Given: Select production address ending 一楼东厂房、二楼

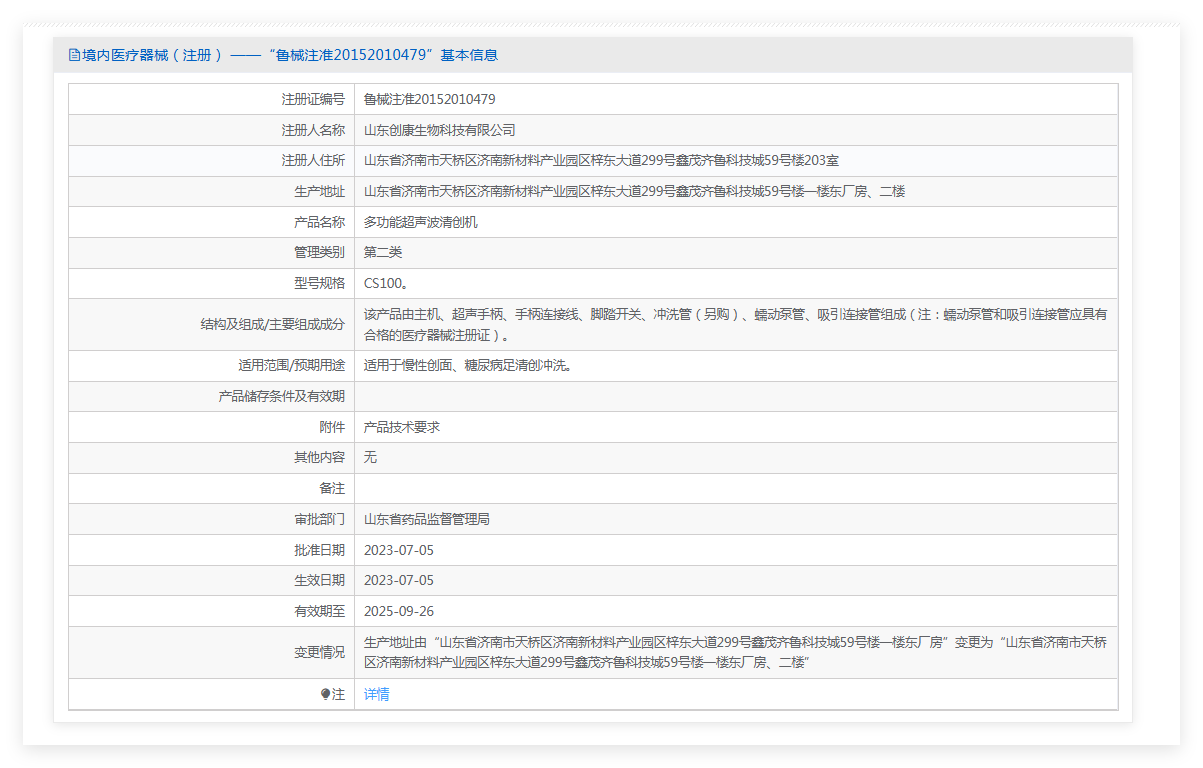Looking at the screenshot, I should 634,191.
